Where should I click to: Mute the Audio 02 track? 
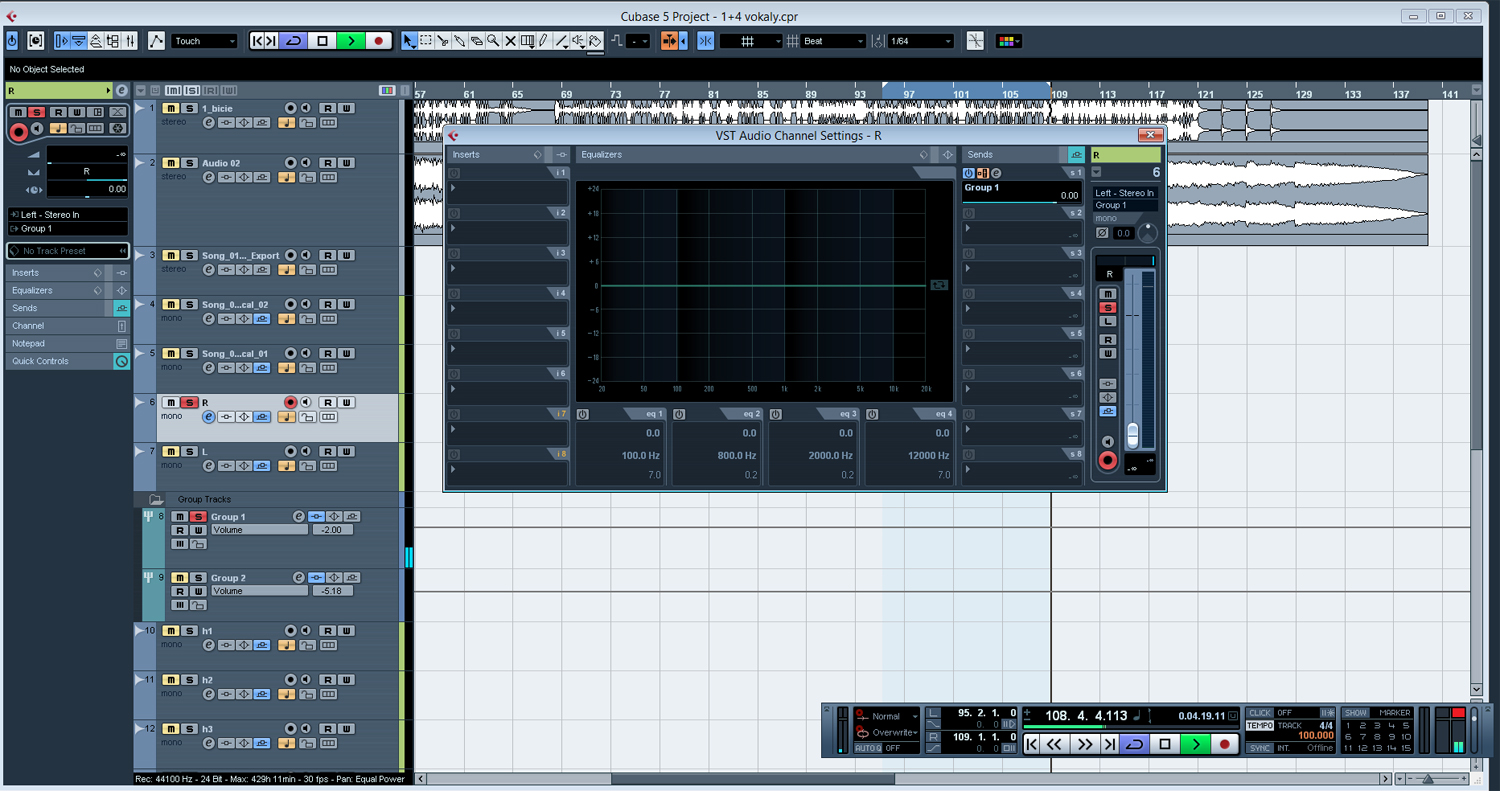170,163
